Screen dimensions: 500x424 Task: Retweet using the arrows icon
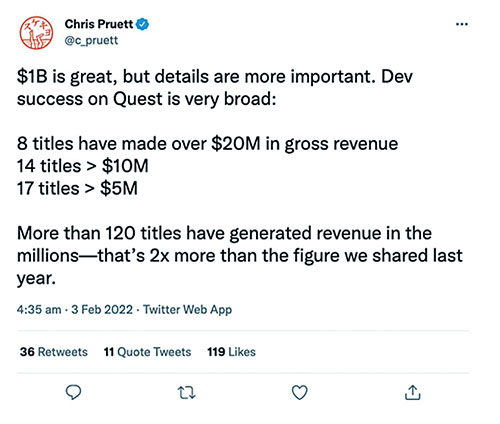(x=186, y=393)
